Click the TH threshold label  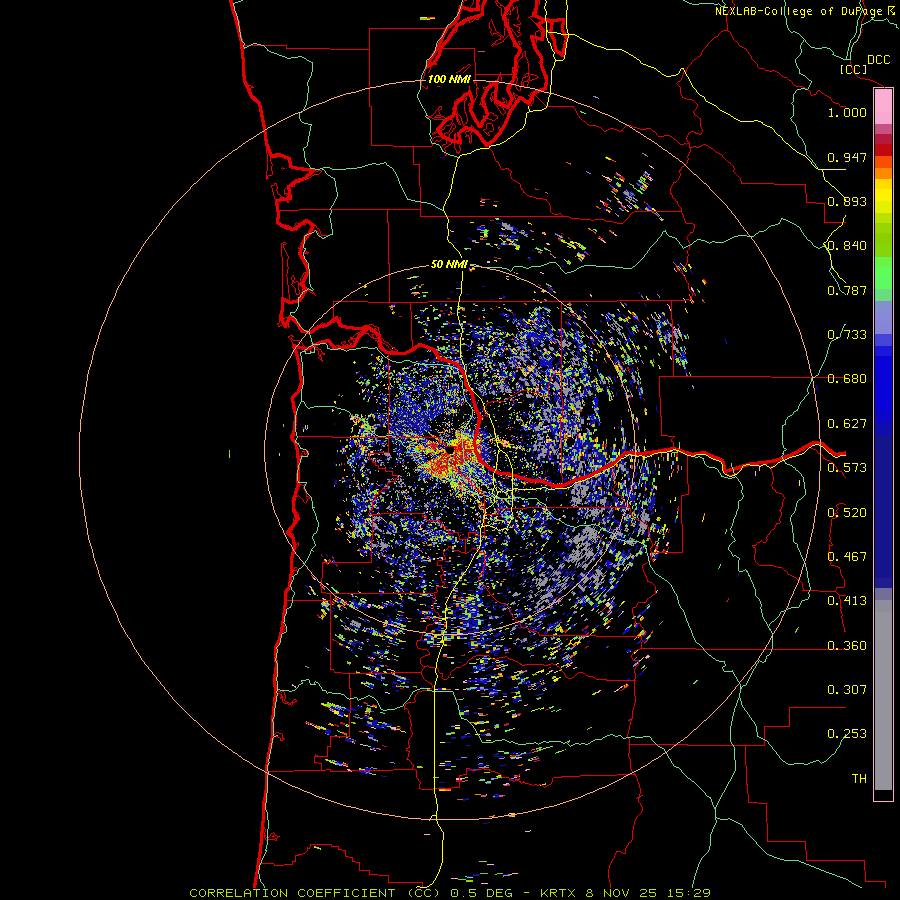(859, 779)
